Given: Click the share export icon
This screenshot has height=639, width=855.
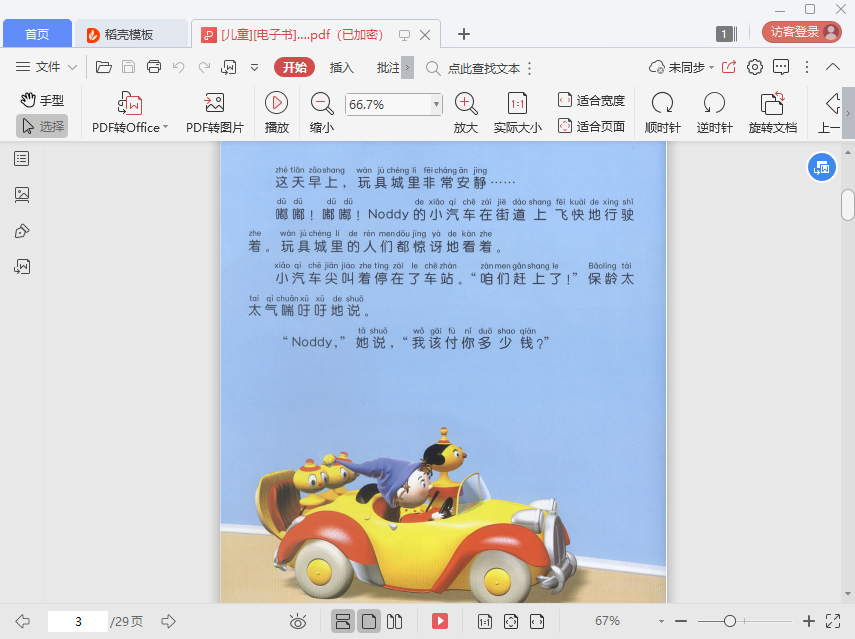Looking at the screenshot, I should 728,67.
